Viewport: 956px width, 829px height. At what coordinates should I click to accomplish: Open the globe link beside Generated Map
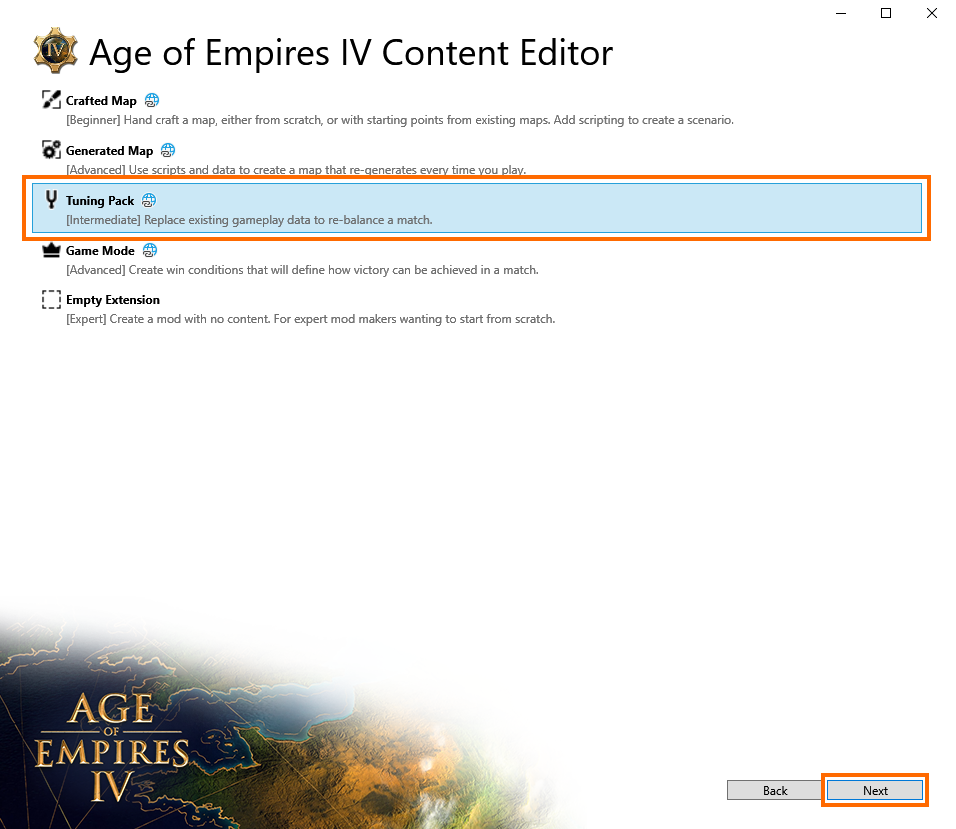tap(168, 150)
